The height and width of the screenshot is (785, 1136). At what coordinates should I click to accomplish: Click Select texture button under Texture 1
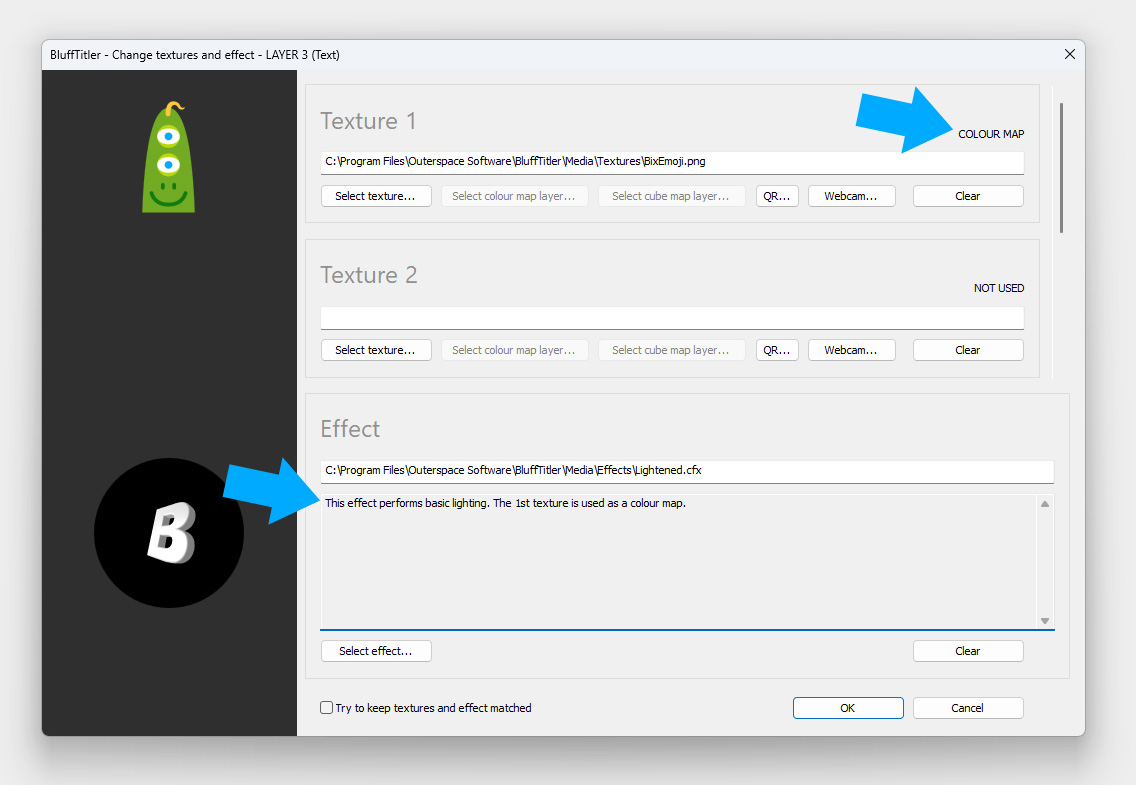tap(376, 196)
